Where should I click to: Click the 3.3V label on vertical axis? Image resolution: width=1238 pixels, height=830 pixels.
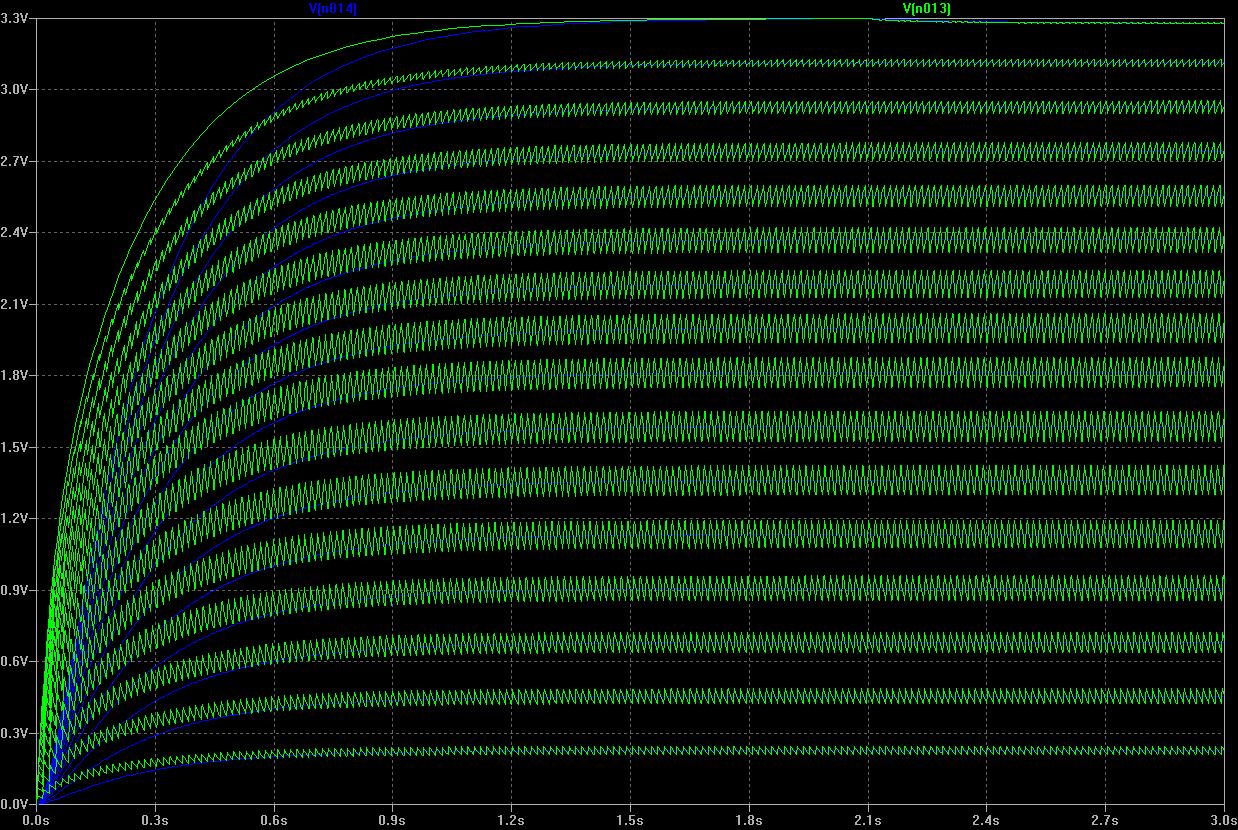click(x=17, y=18)
